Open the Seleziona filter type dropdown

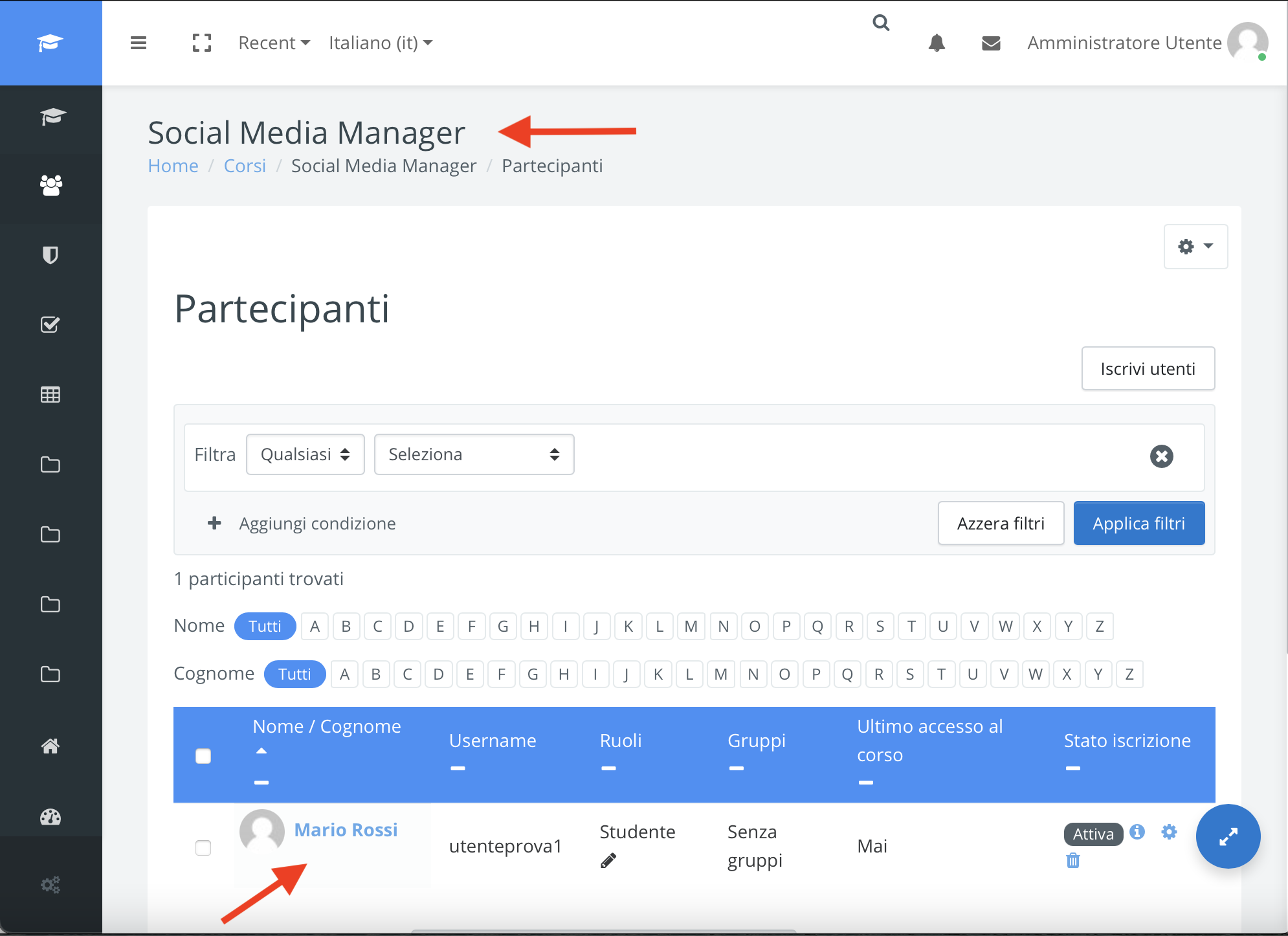474,454
